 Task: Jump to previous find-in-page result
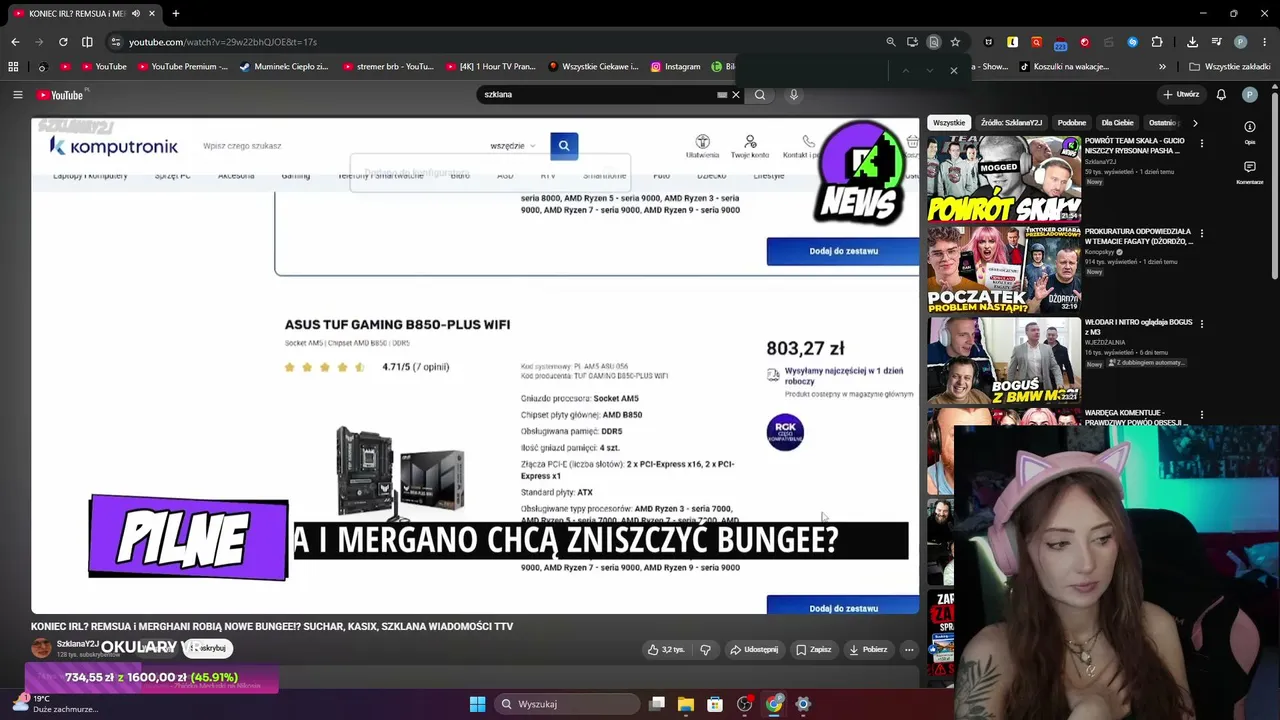pos(905,71)
